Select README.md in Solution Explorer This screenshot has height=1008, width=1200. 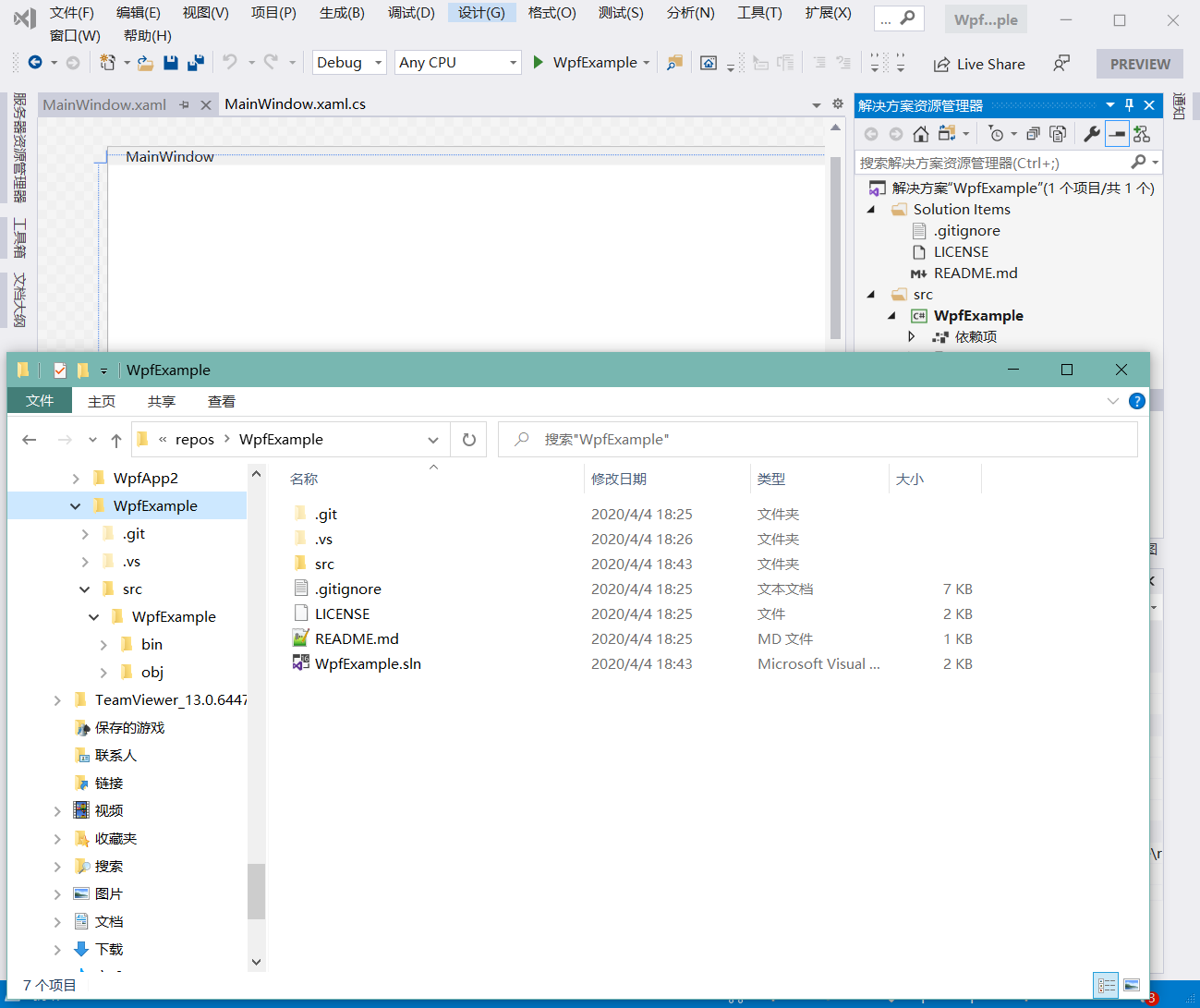click(x=976, y=273)
